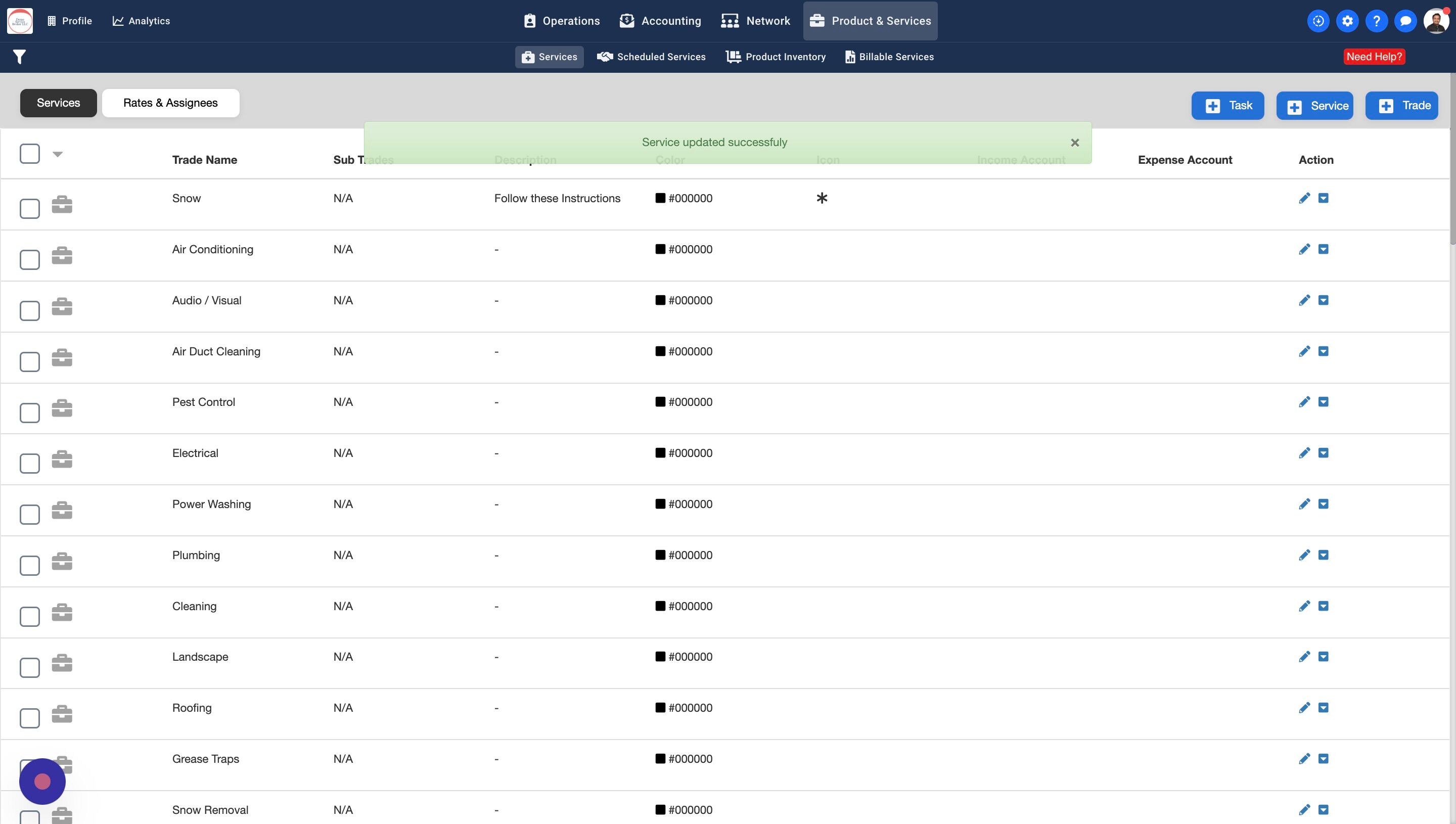
Task: Click the pencil icon for Pest Control
Action: 1304,402
